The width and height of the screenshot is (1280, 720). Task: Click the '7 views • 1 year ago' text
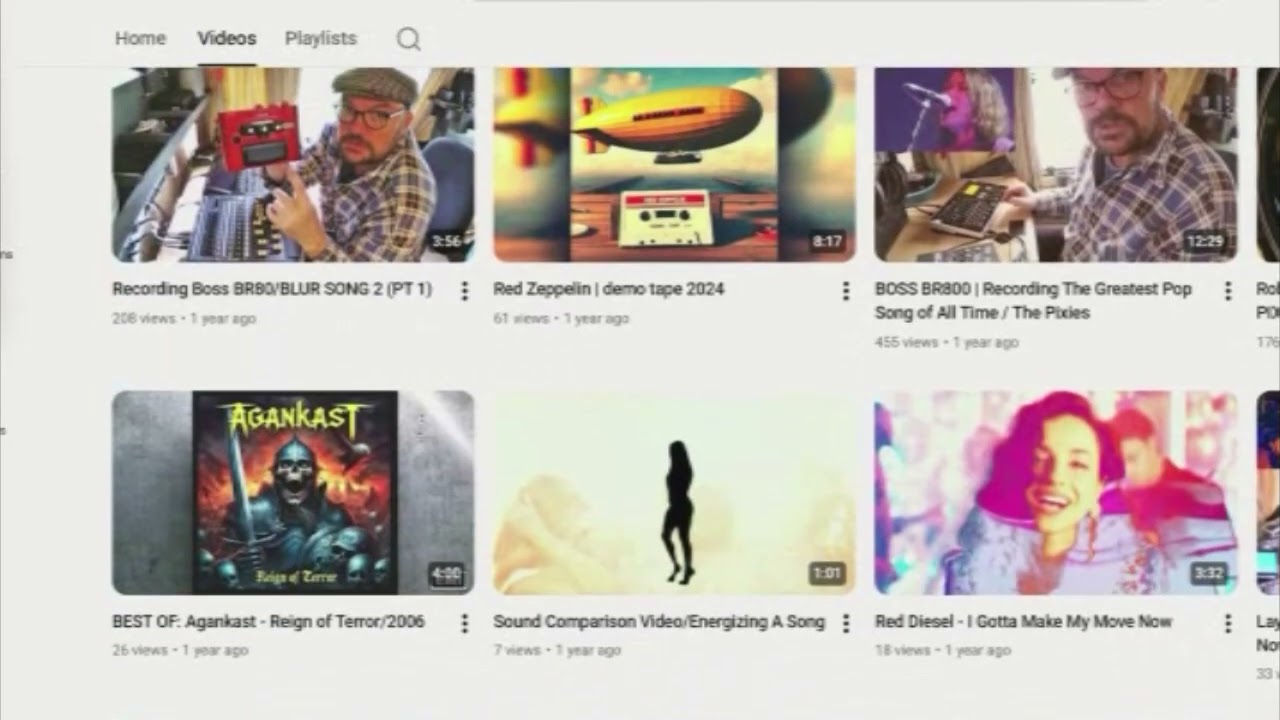coord(557,650)
